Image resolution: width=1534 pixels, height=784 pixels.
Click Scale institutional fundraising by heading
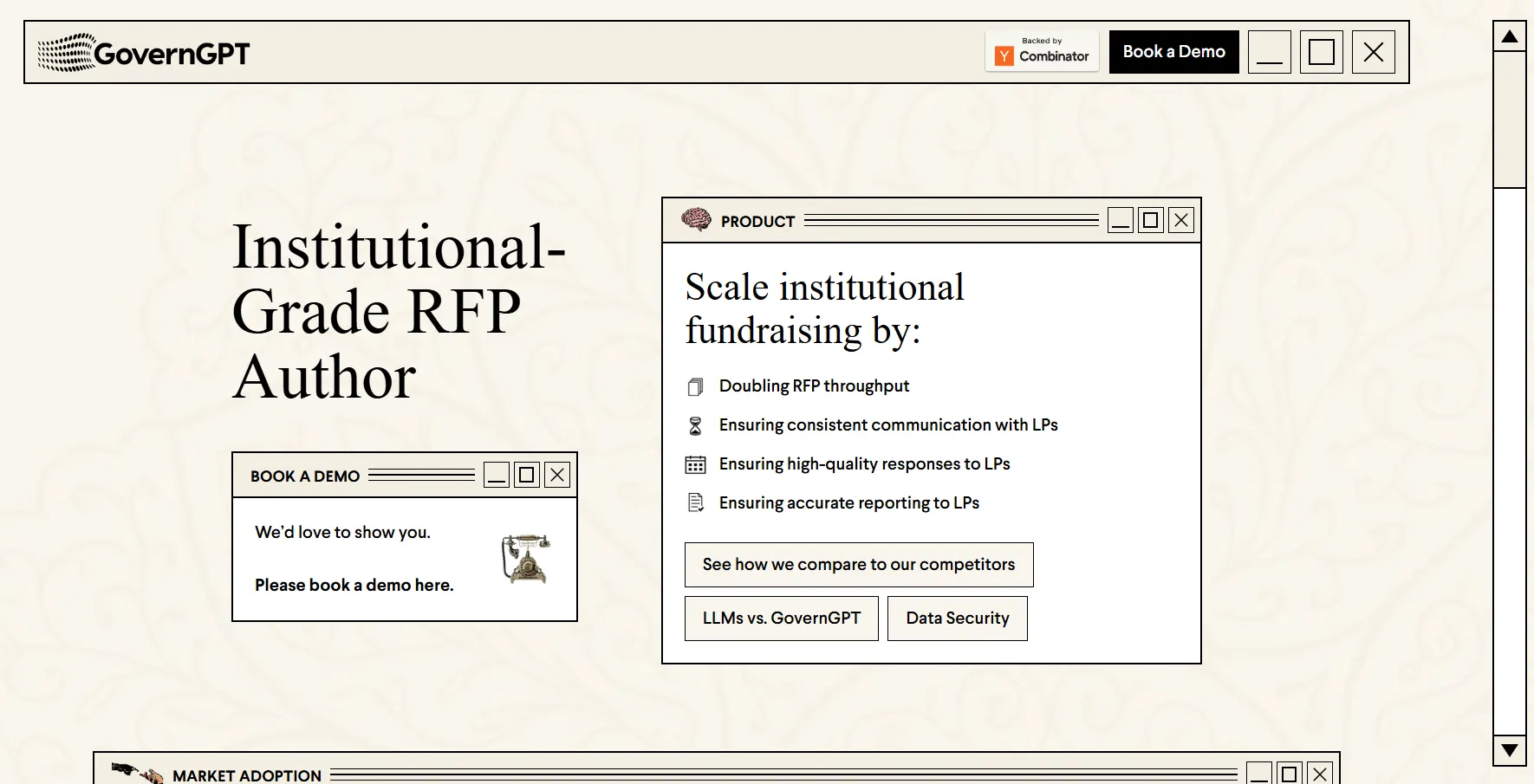[824, 309]
